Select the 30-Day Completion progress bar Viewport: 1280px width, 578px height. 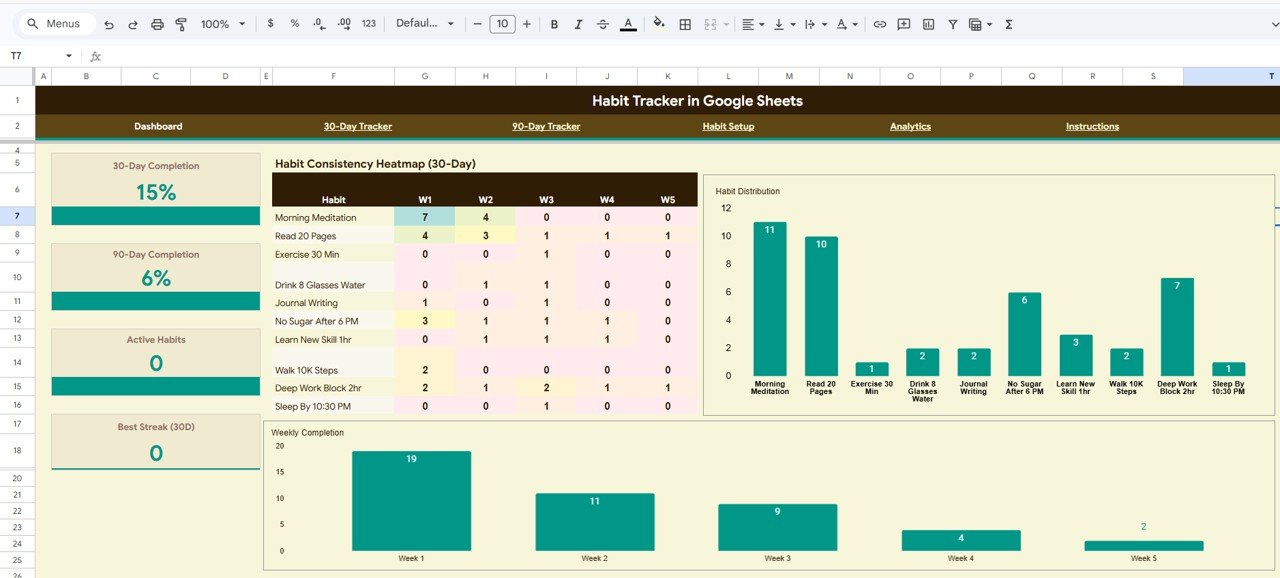(155, 215)
